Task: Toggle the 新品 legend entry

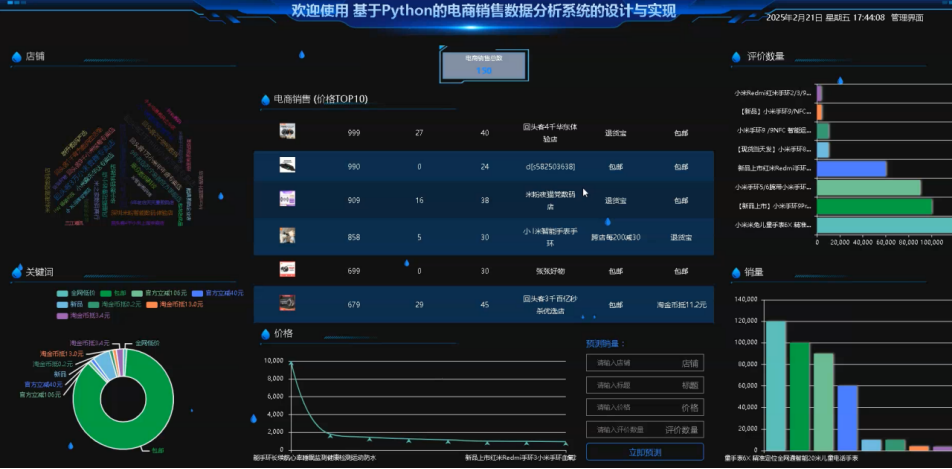Action: tap(70, 304)
